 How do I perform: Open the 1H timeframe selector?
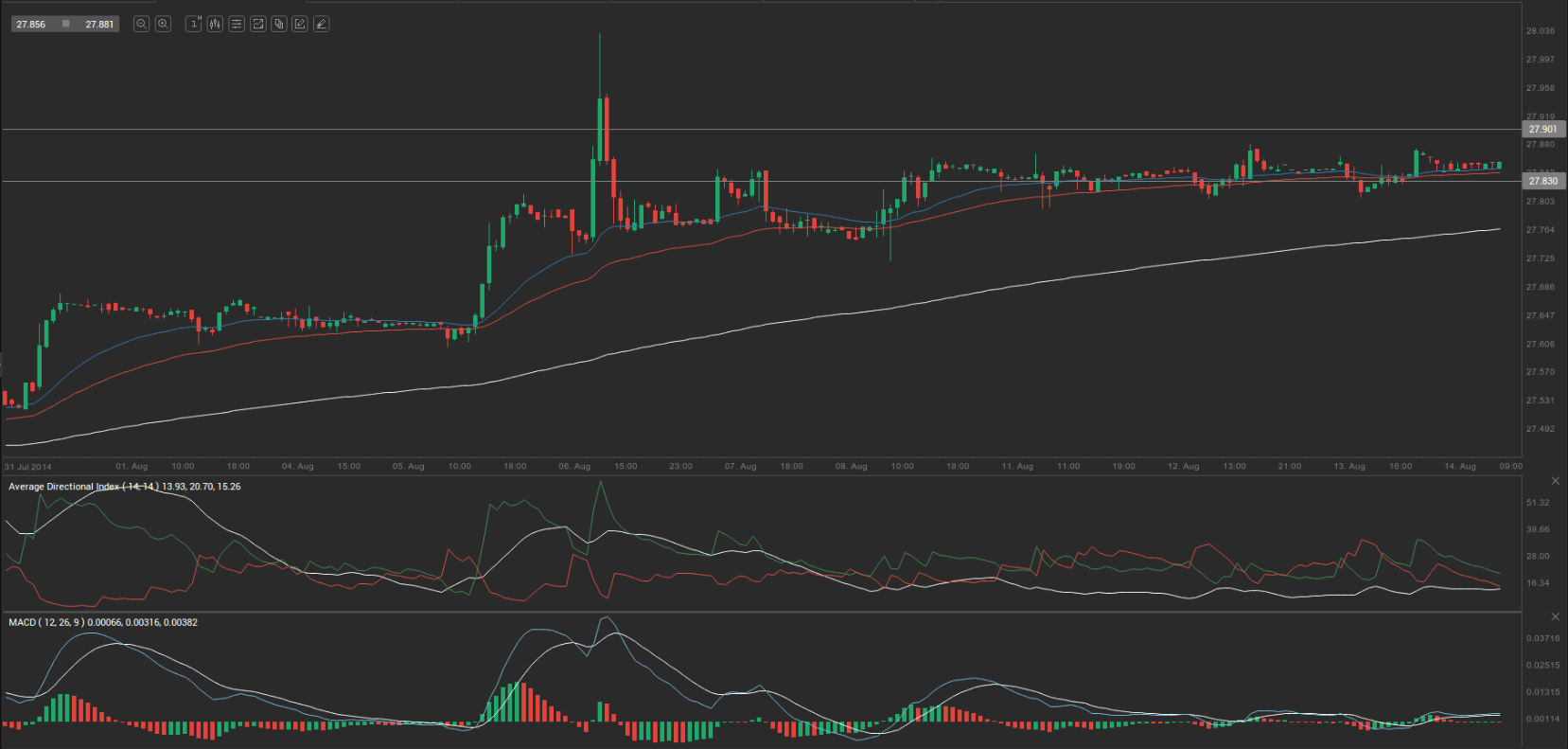coord(194,24)
